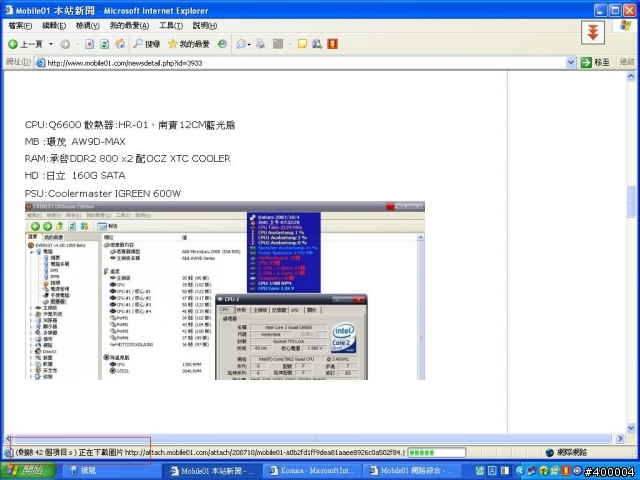Open the Mail button dropdown arrow
The height and width of the screenshot is (480, 640).
249,44
